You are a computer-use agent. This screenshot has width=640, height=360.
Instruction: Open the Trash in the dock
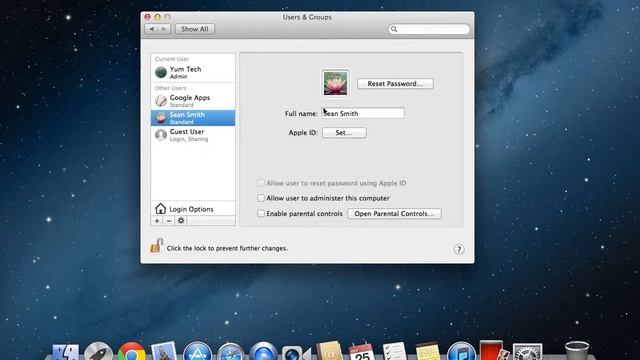[x=577, y=351]
